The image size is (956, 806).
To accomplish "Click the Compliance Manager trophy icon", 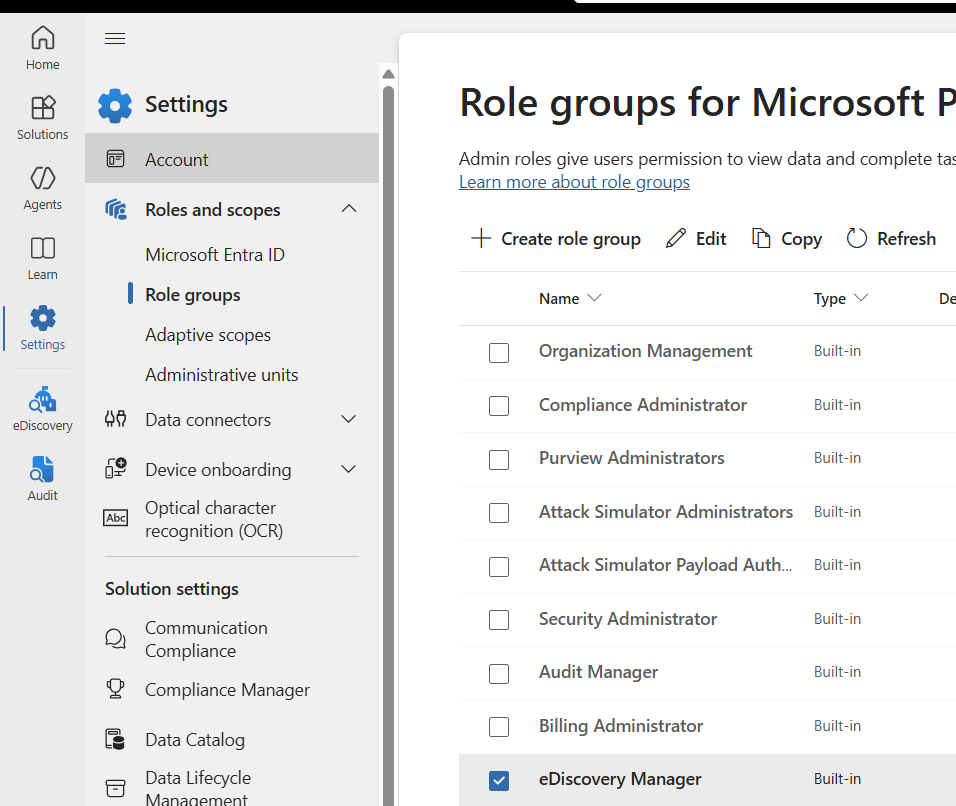I will pyautogui.click(x=115, y=689).
